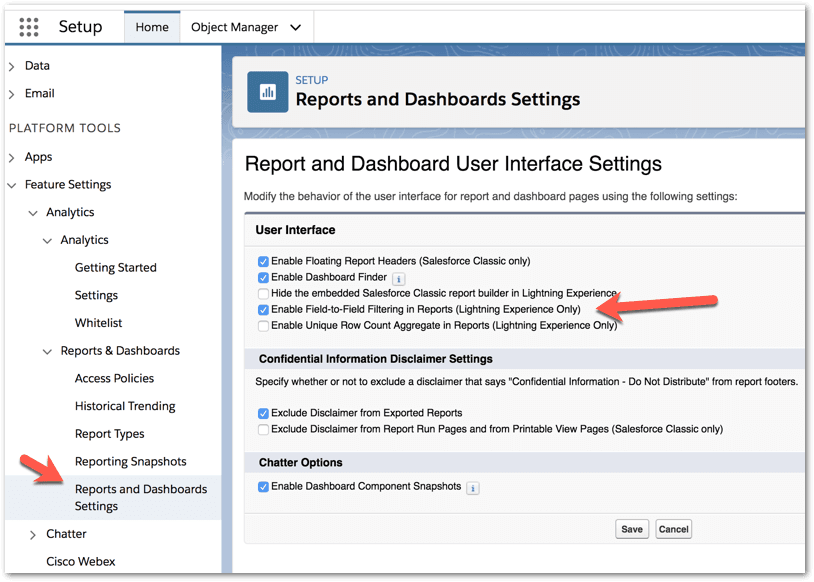Switch to the Object Manager tab
Screen dimensions: 814x582
[x=235, y=27]
